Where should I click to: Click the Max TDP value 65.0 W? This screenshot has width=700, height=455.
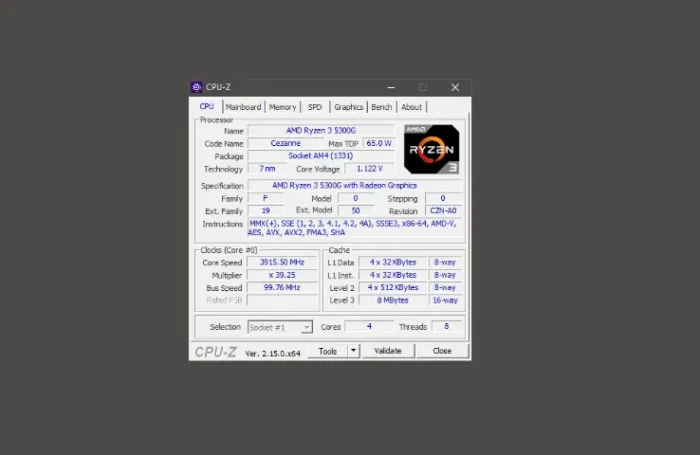pyautogui.click(x=379, y=143)
